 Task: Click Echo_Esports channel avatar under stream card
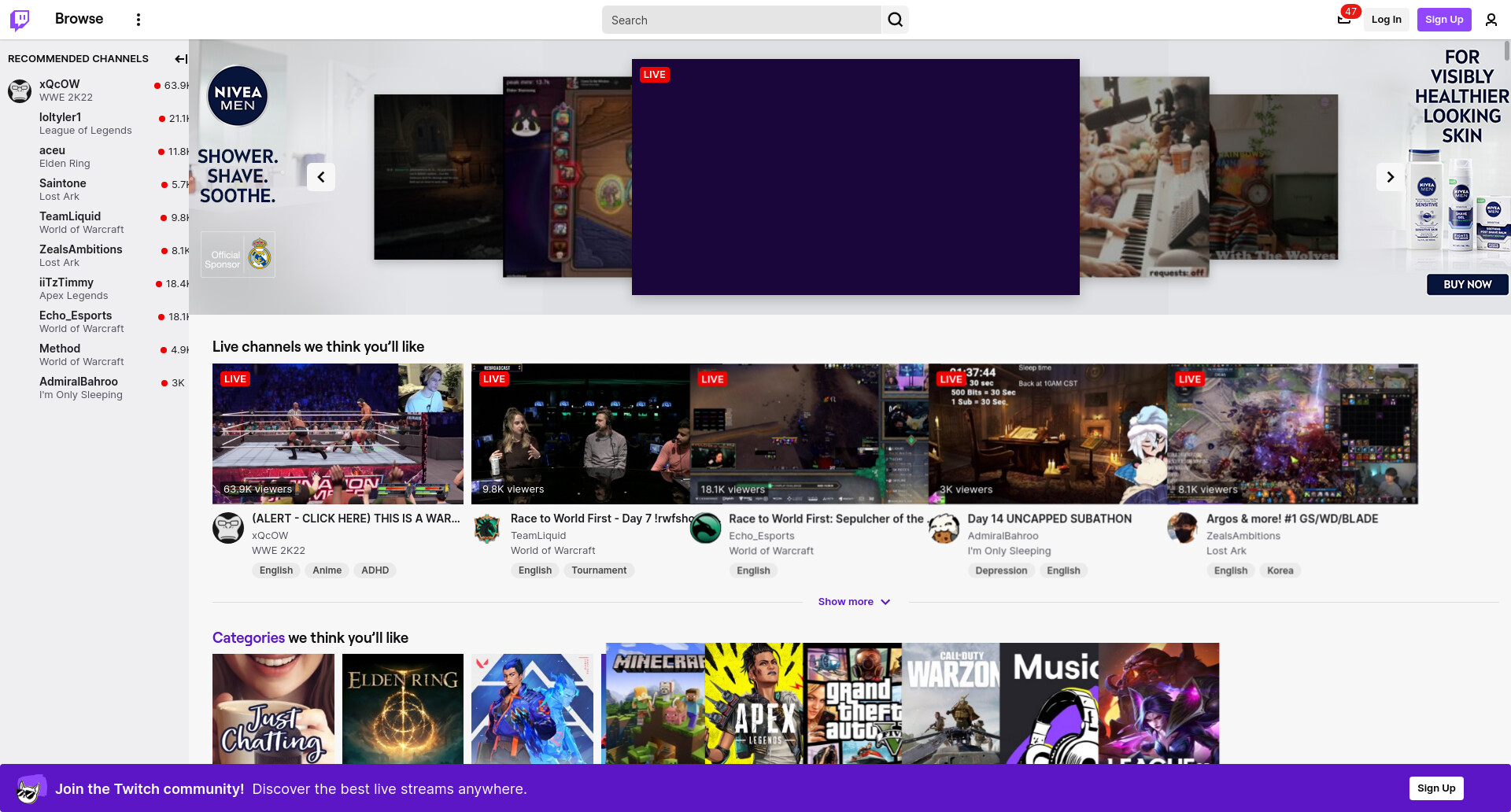(705, 528)
